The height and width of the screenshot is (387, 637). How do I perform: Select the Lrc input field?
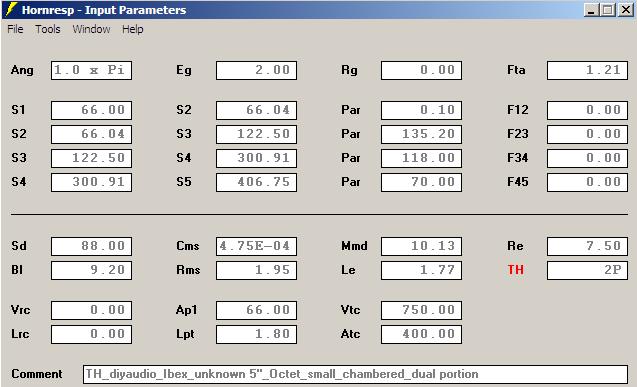91,334
